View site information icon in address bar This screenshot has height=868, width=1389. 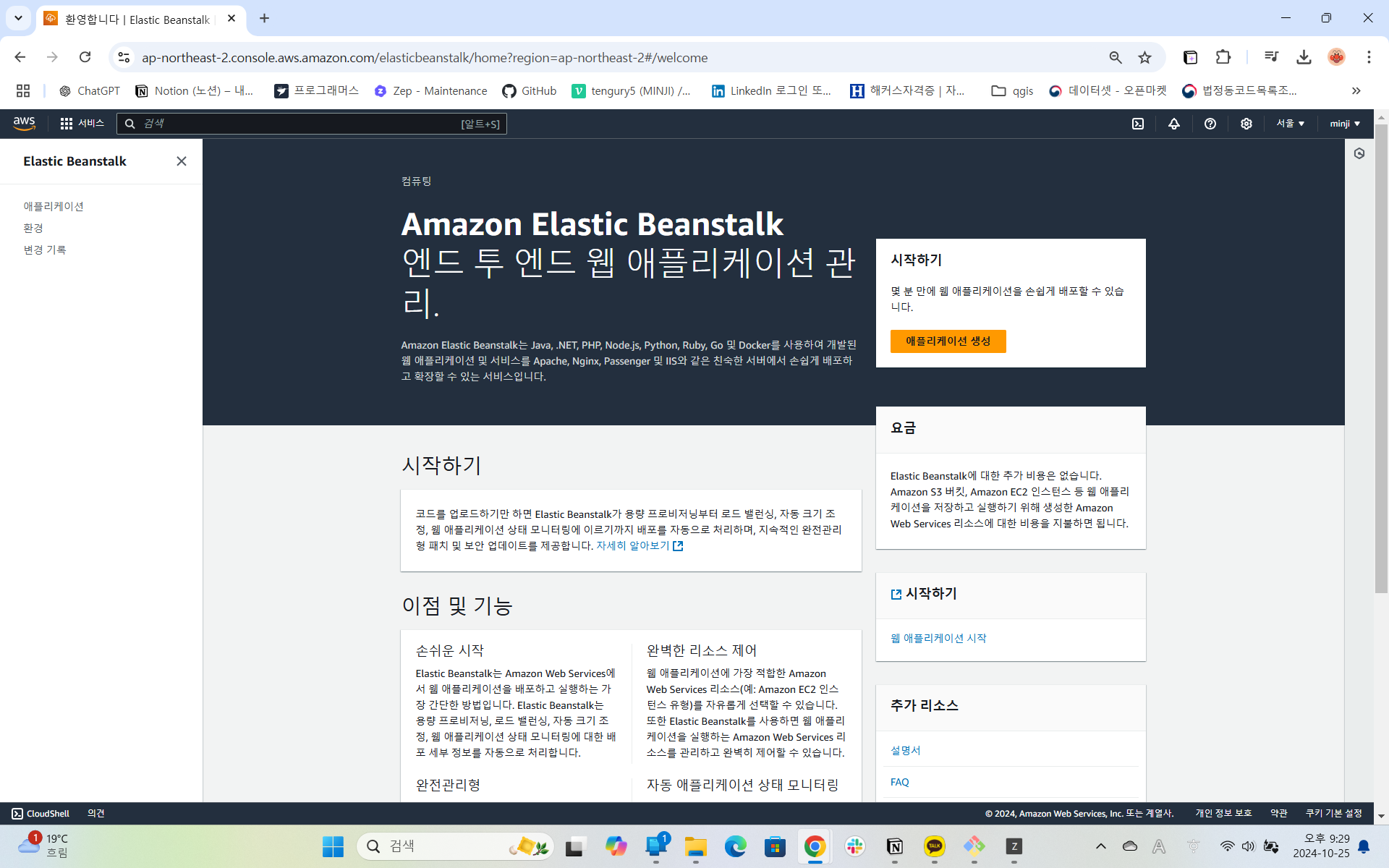pos(124,57)
